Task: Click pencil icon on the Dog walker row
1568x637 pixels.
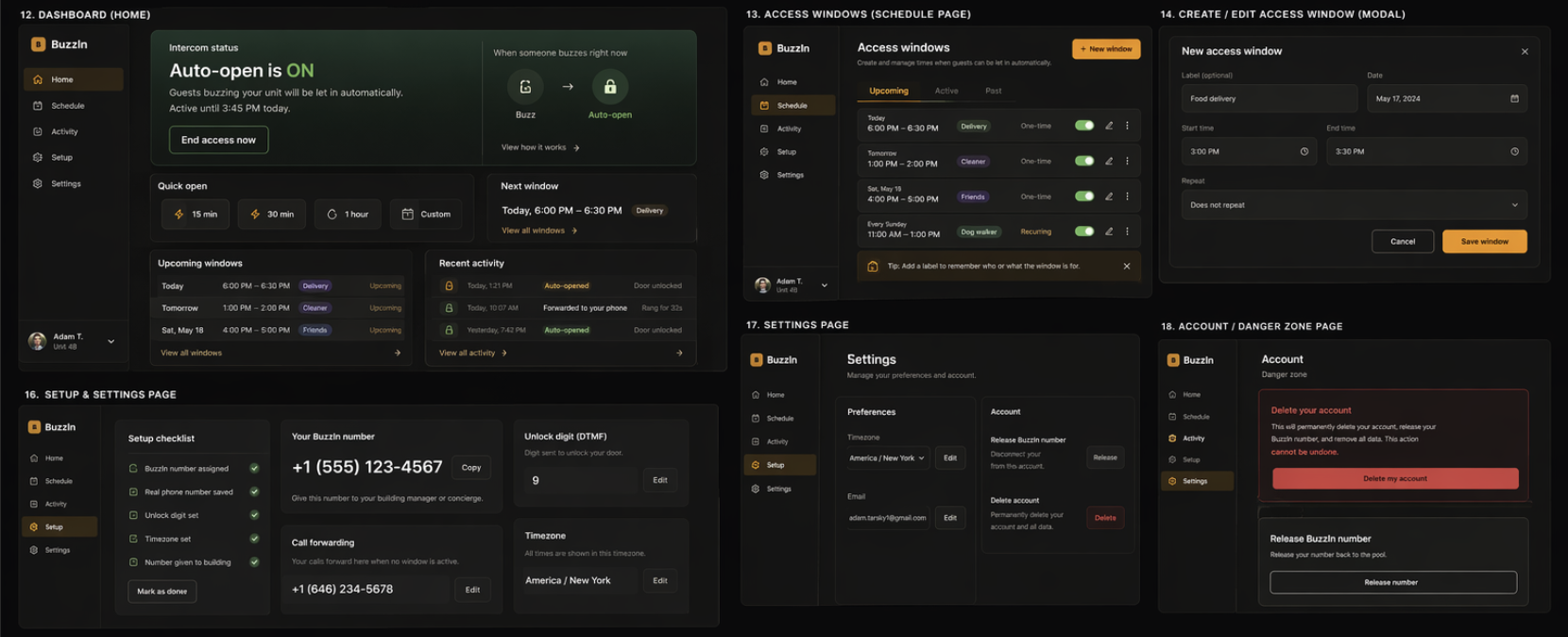Action: (x=1109, y=232)
